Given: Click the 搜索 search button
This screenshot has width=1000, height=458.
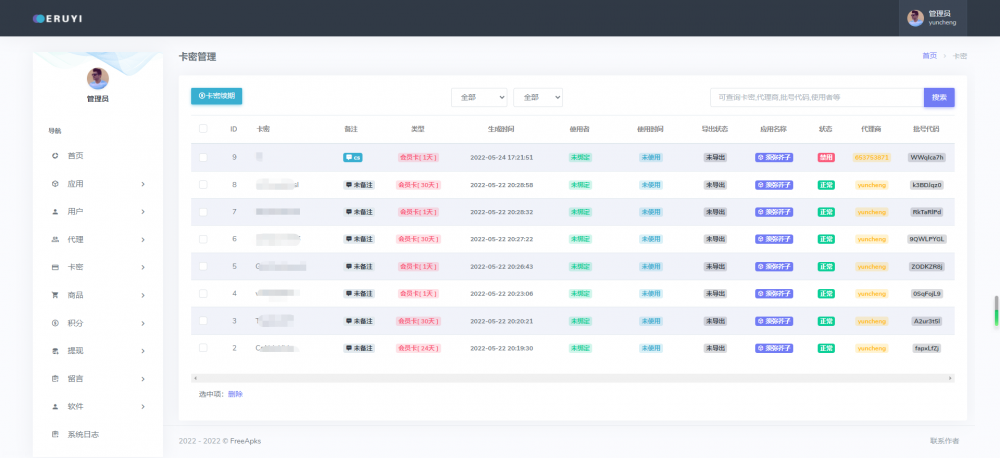Looking at the screenshot, I should [x=939, y=97].
